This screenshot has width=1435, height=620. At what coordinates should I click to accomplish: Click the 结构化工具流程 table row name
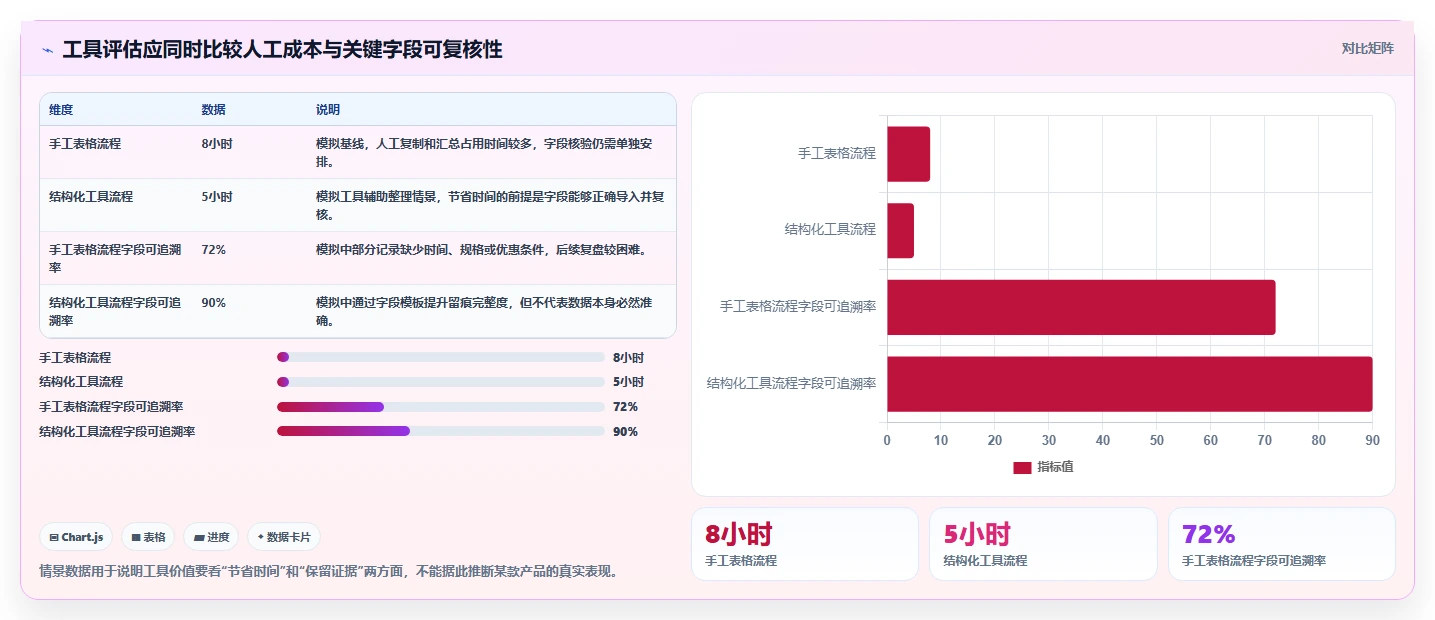click(x=91, y=197)
